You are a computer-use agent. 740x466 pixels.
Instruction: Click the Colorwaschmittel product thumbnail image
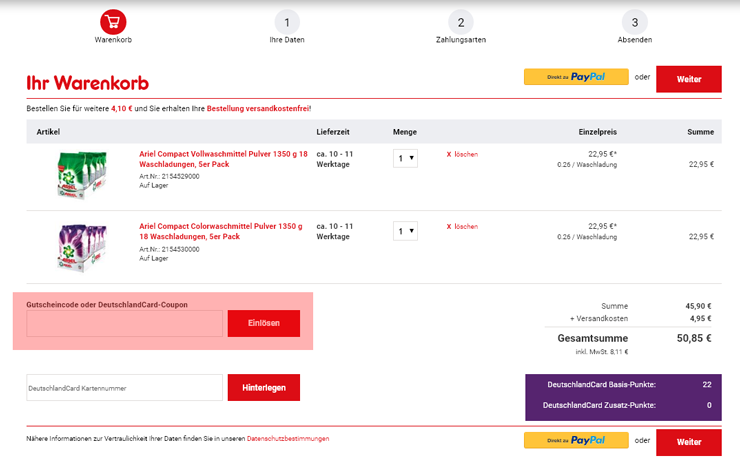click(82, 248)
